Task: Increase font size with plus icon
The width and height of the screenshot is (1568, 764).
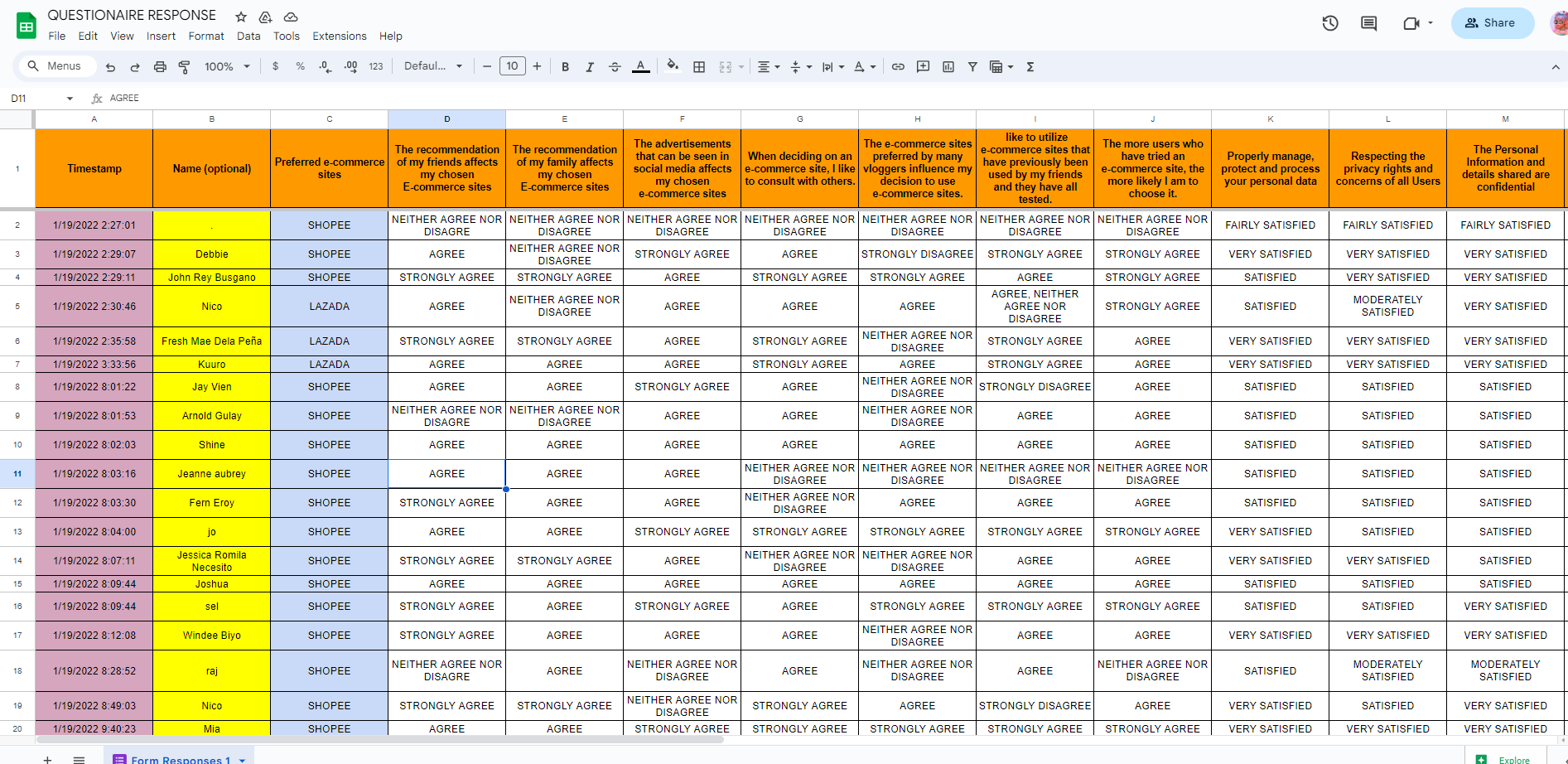Action: pos(537,66)
